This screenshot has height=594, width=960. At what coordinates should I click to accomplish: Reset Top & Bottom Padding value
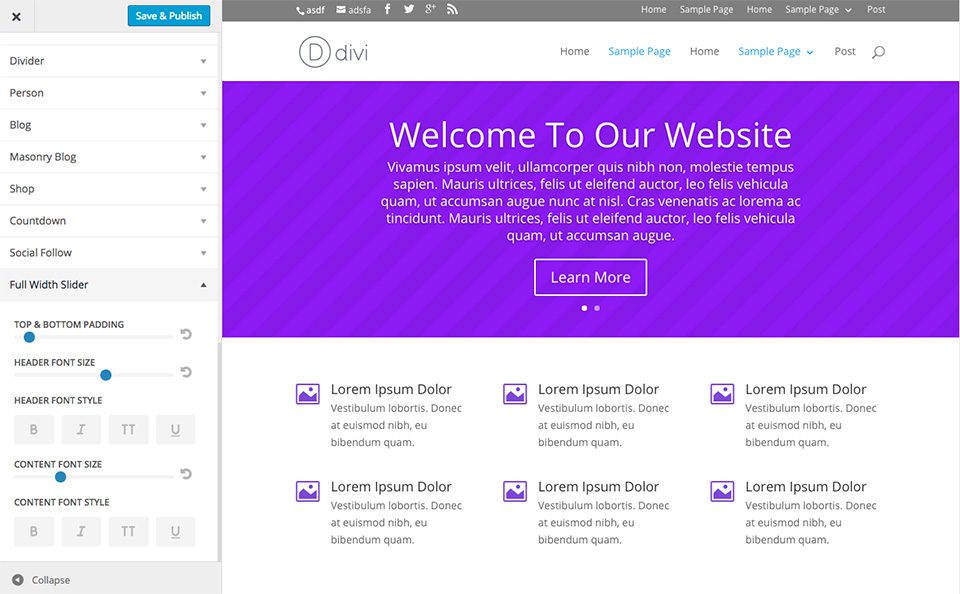pos(186,334)
